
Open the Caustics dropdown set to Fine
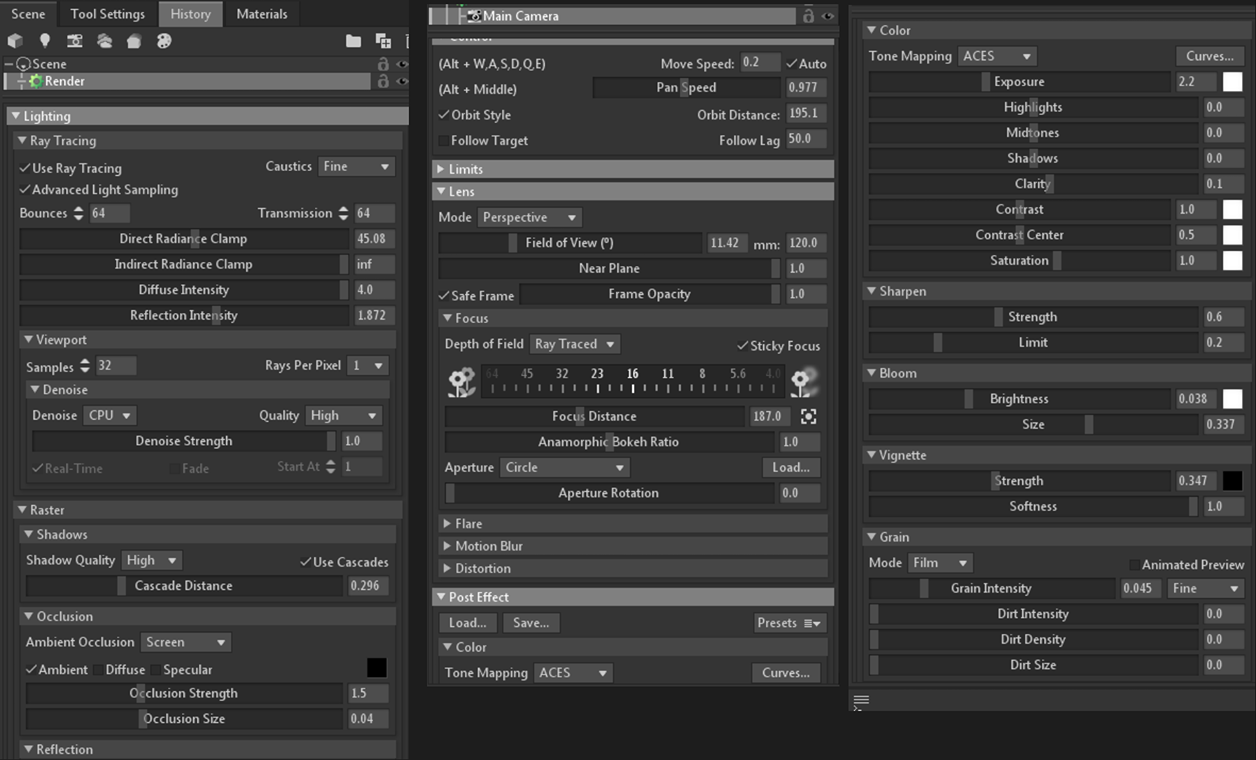(356, 166)
